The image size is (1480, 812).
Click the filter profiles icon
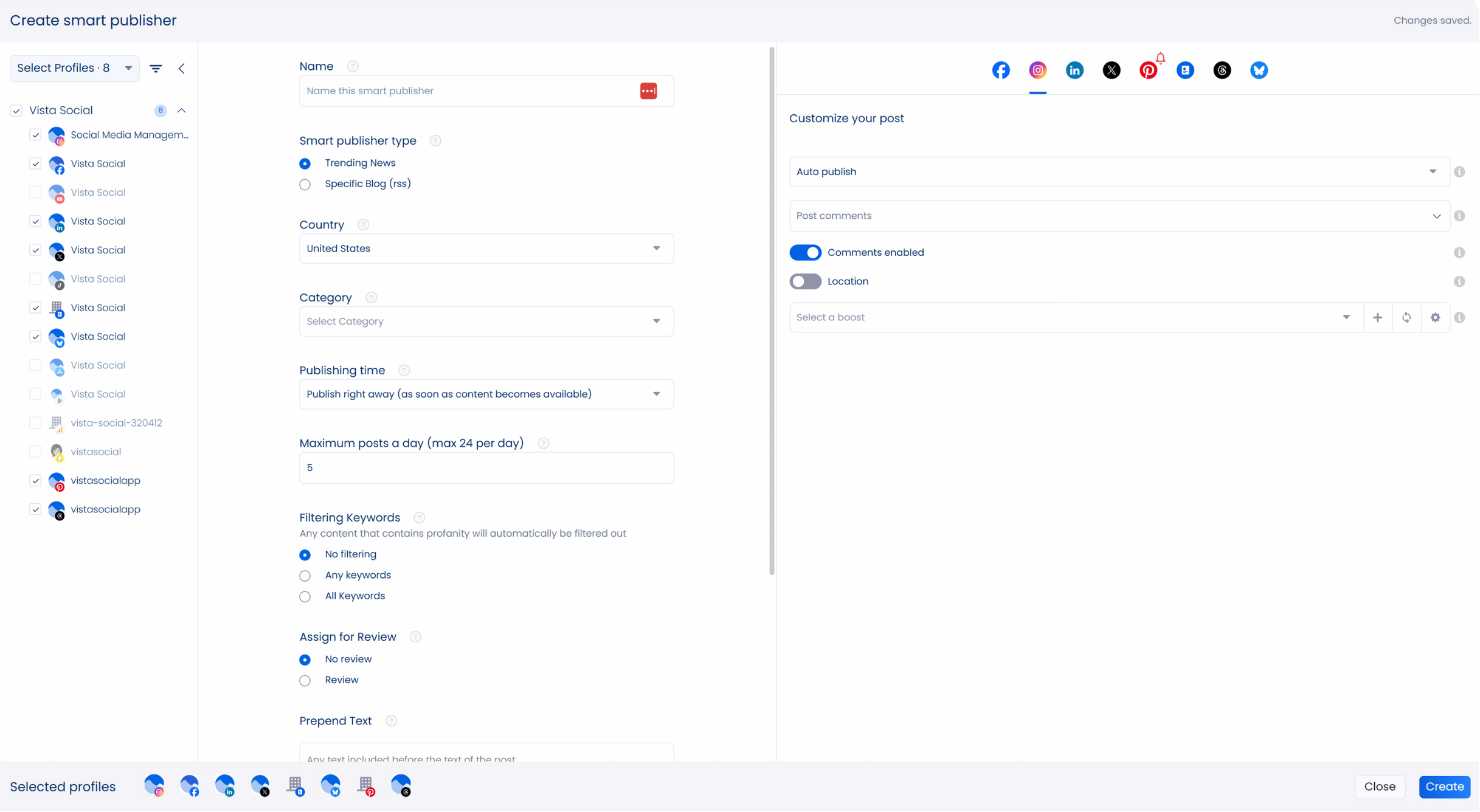coord(156,69)
